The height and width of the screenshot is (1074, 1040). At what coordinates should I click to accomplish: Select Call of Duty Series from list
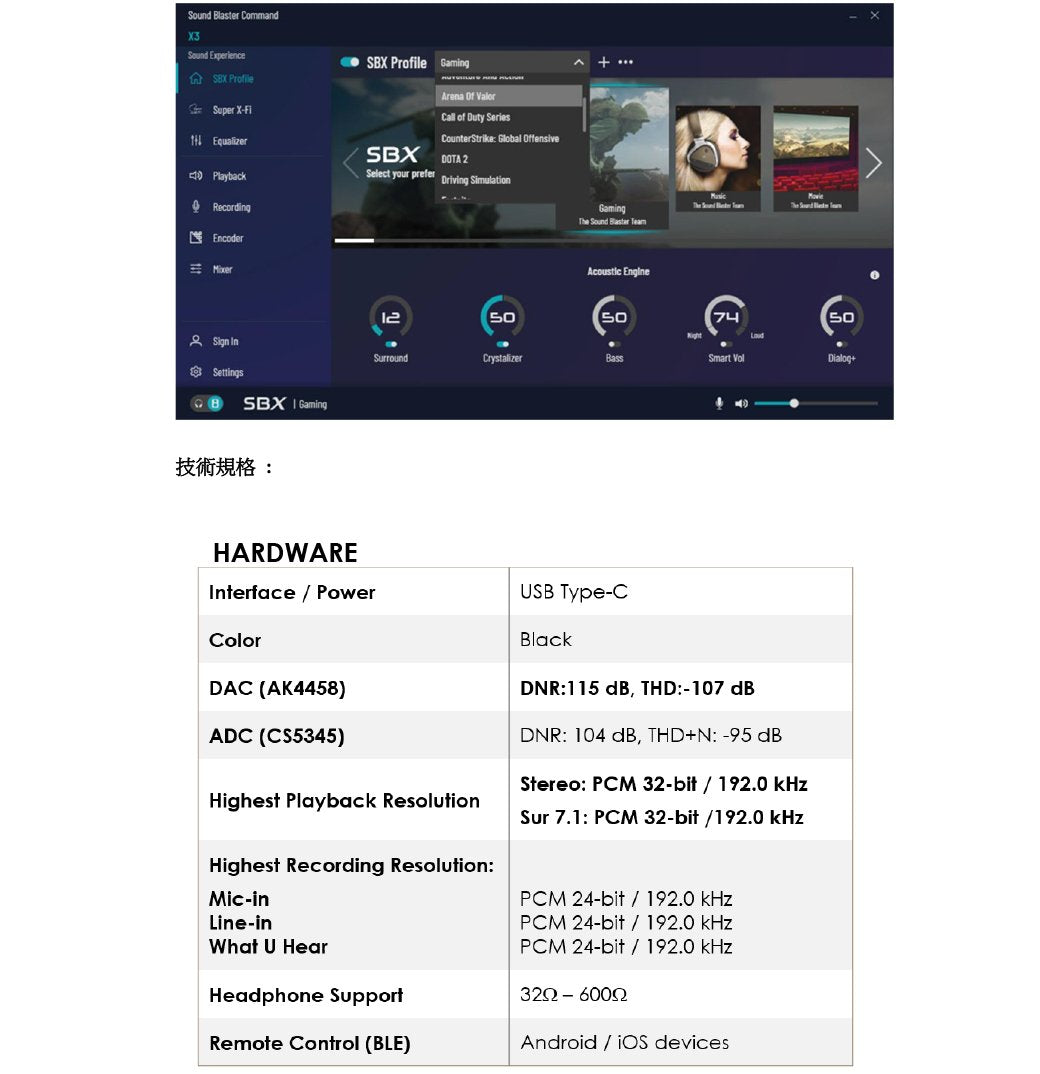tap(476, 117)
